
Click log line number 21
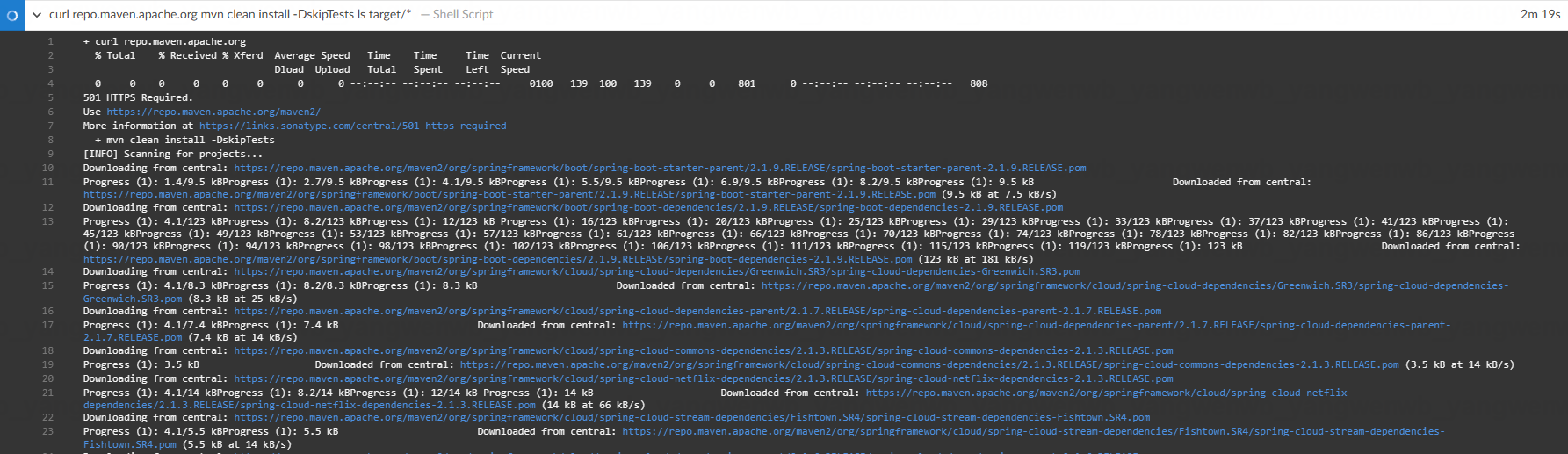click(x=48, y=393)
